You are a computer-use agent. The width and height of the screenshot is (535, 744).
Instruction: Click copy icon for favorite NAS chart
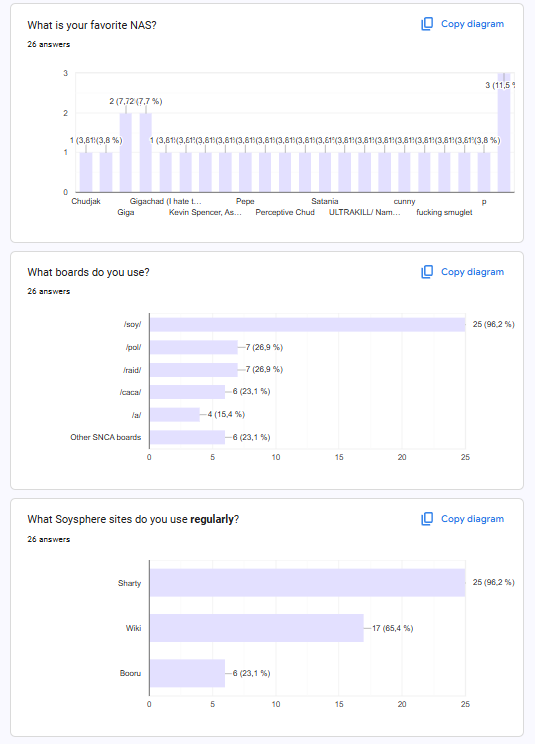(x=427, y=24)
